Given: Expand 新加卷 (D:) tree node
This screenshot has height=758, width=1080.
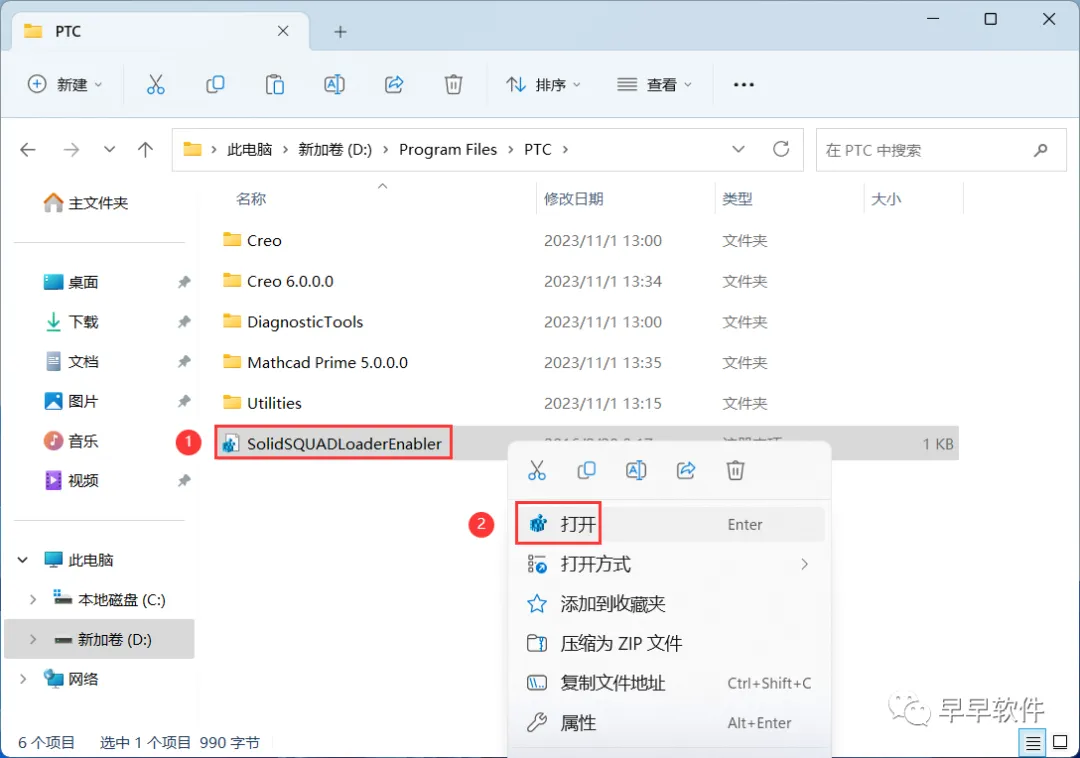Looking at the screenshot, I should tap(32, 640).
